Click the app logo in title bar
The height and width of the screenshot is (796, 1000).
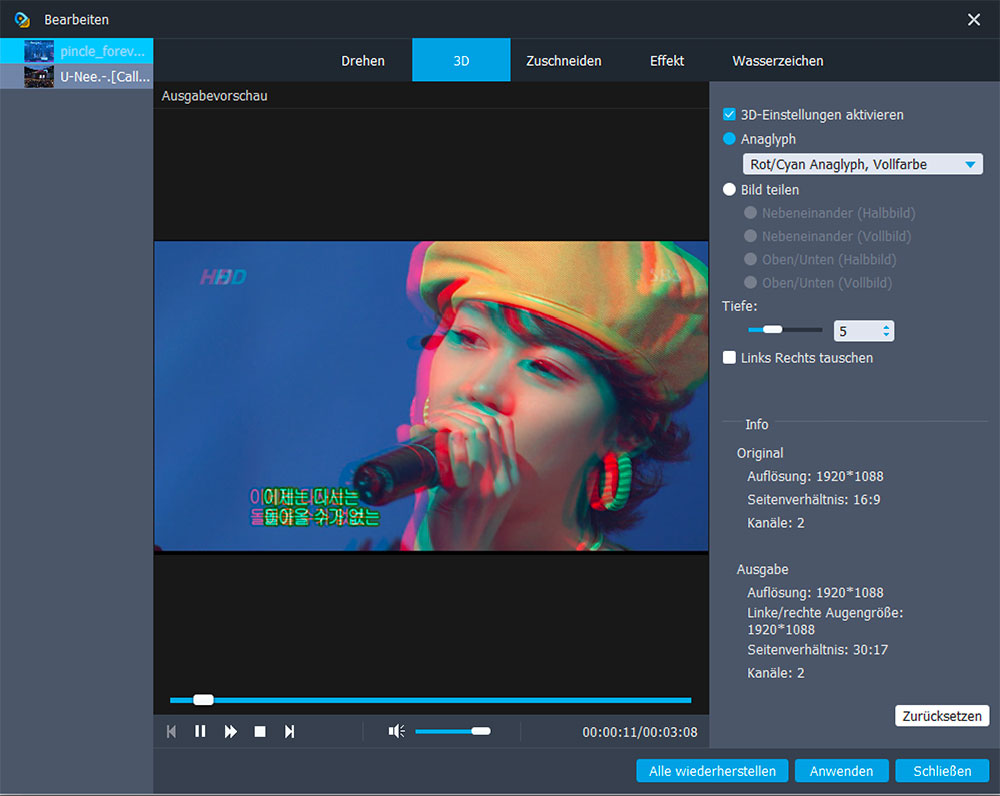[22, 20]
